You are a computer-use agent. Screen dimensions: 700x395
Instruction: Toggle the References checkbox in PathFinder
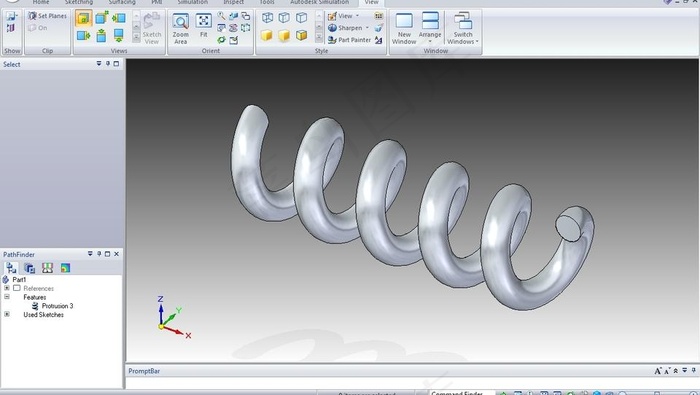(x=17, y=288)
